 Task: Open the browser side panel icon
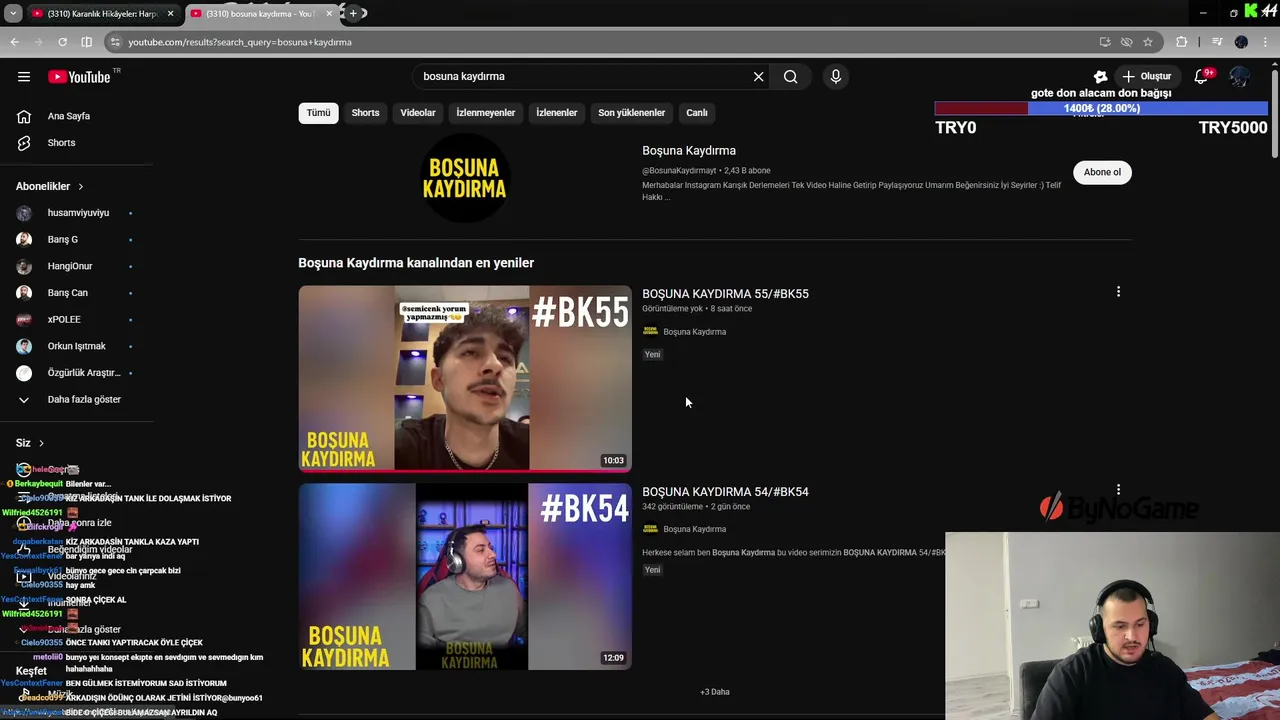86,42
